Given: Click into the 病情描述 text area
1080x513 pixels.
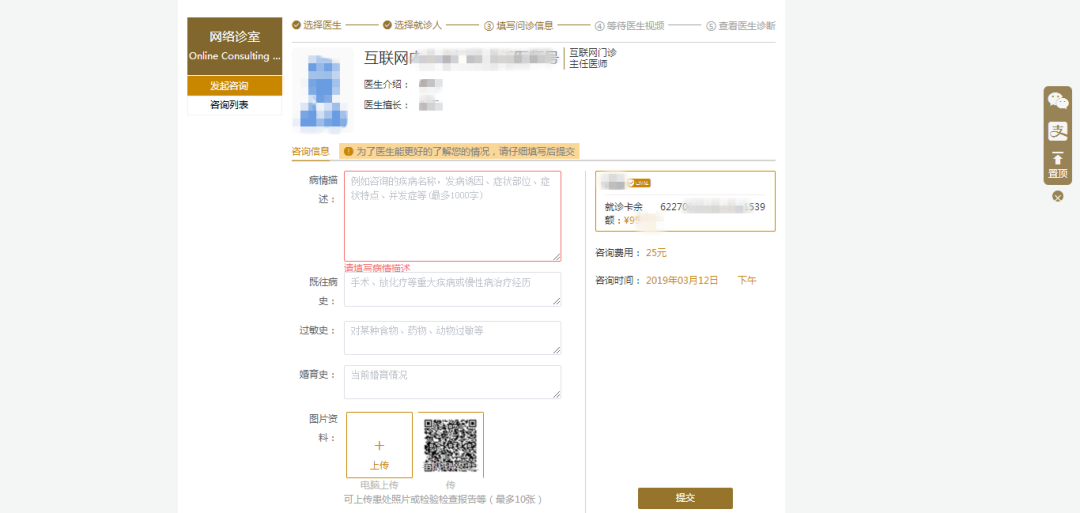Looking at the screenshot, I should [452, 216].
